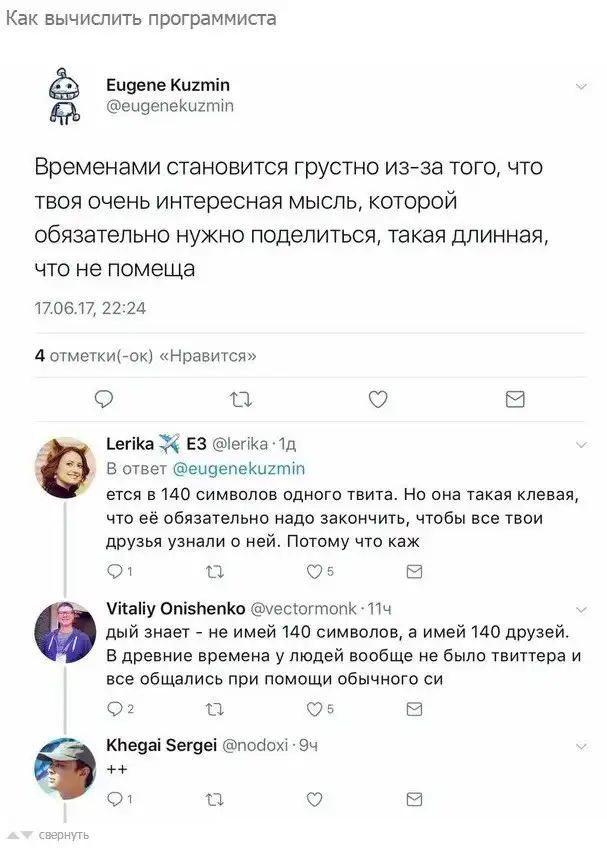607x848 pixels.
Task: Send main tweet via direct message
Action: (x=515, y=400)
